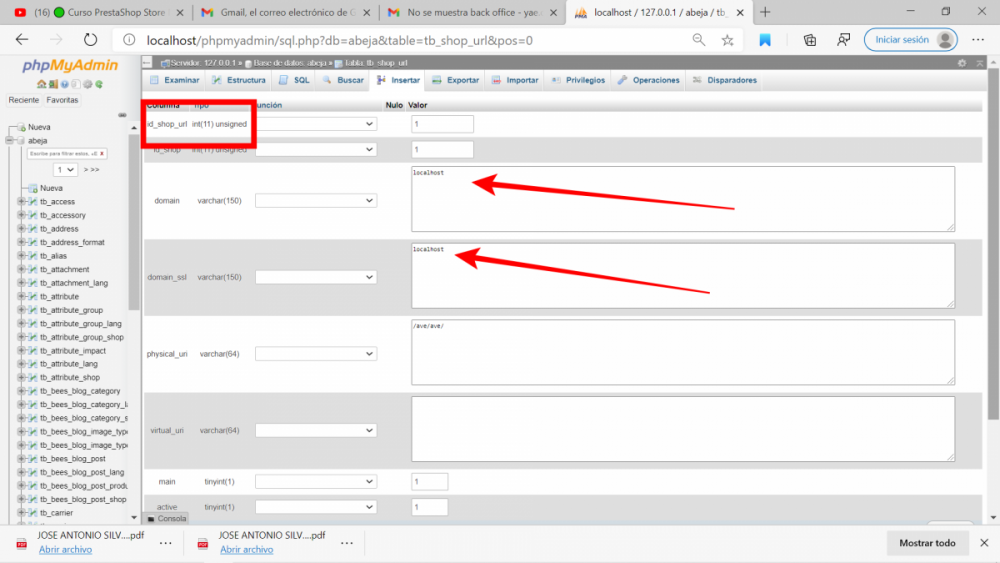Click the page settings gear icon
The height and width of the screenshot is (563, 1000).
(962, 63)
